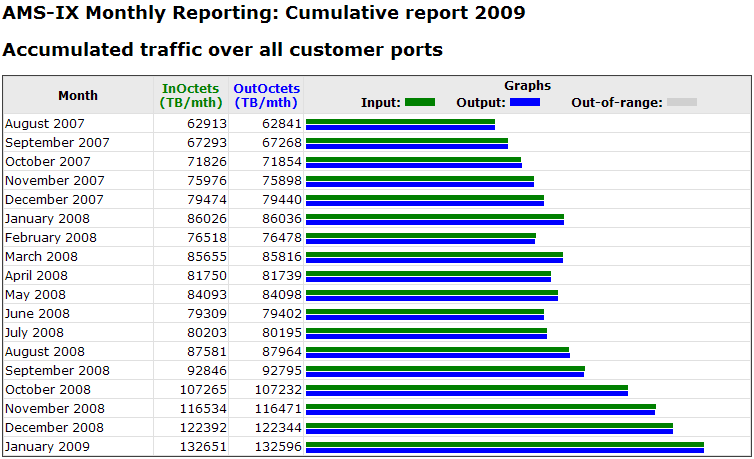Click the Cumulative report 2009 page title
Screen dimensions: 754x459
(264, 13)
